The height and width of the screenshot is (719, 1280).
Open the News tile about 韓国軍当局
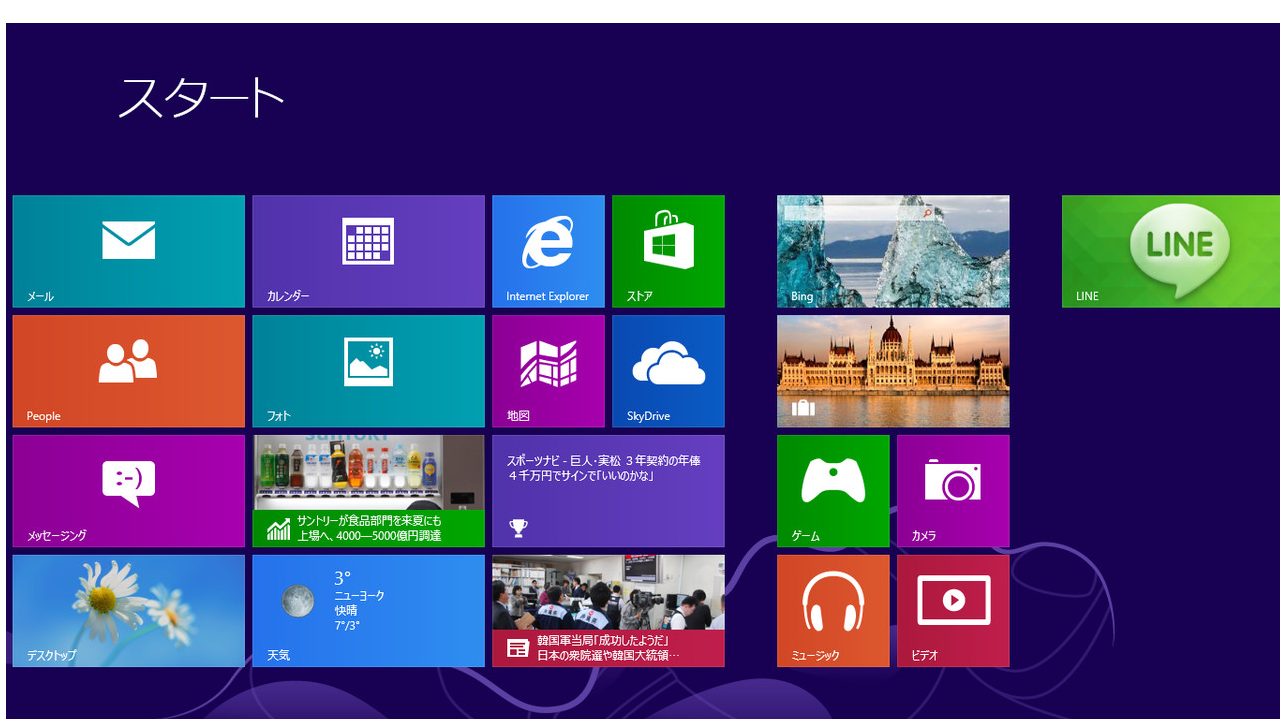tap(608, 611)
